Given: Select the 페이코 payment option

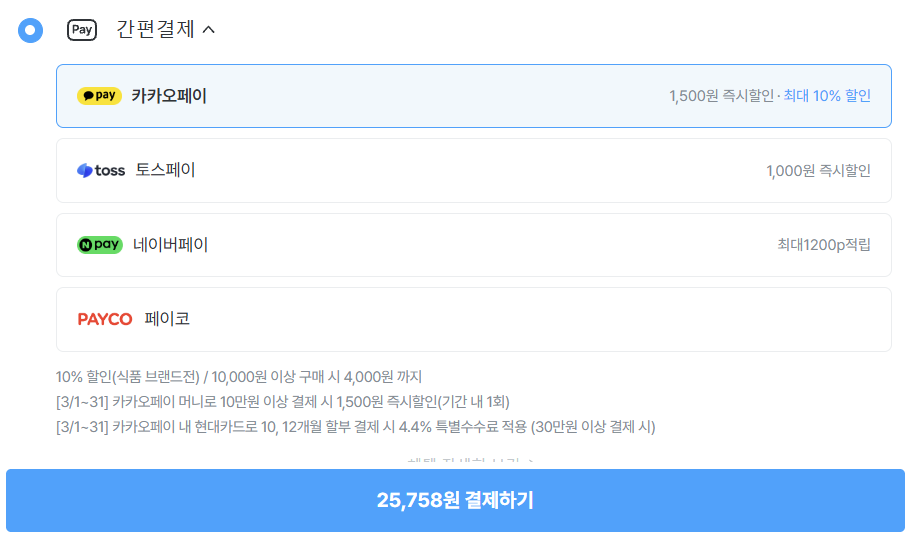Looking at the screenshot, I should click(x=167, y=319).
